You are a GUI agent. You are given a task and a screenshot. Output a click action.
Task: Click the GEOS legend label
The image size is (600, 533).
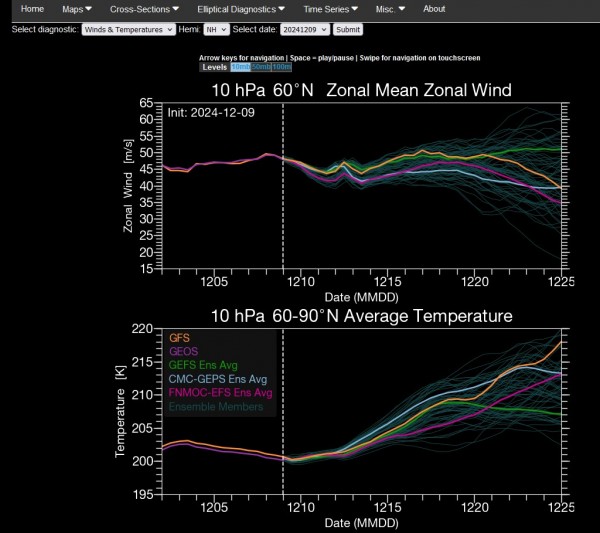coord(184,351)
